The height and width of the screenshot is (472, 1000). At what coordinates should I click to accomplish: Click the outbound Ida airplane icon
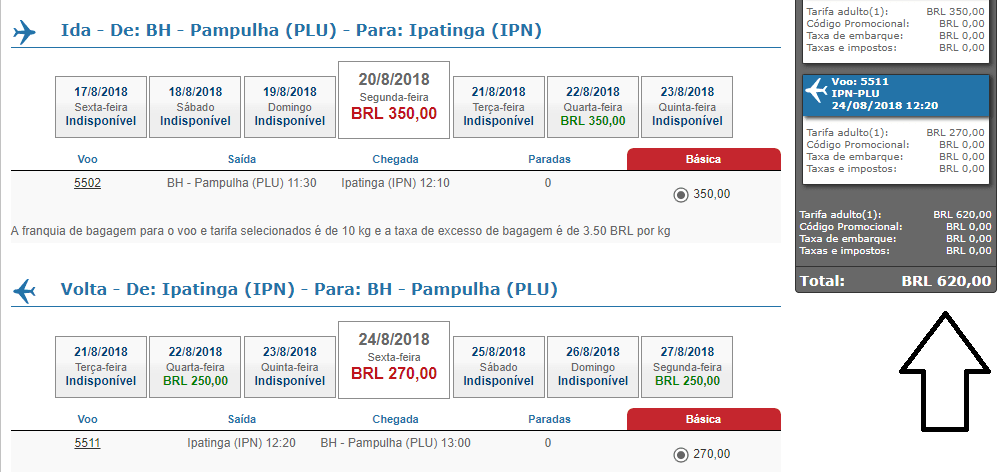[x=24, y=32]
